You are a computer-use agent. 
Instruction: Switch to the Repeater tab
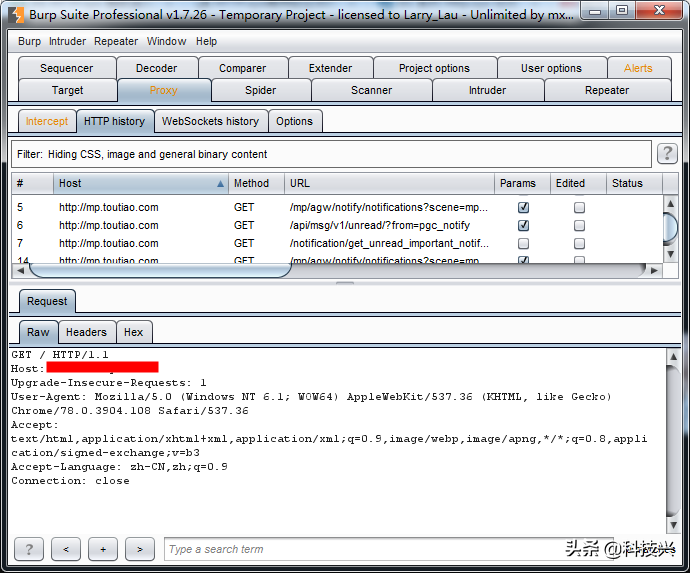click(x=607, y=90)
